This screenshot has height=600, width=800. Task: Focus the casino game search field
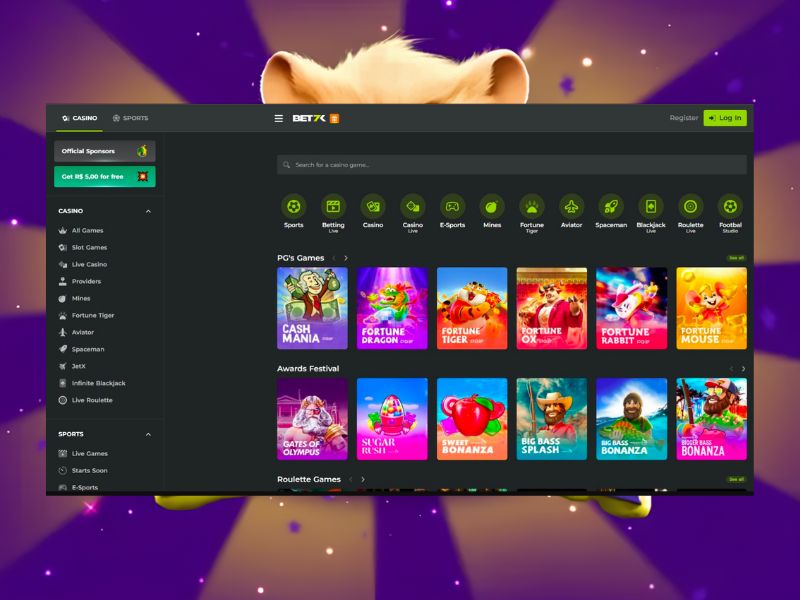click(512, 165)
